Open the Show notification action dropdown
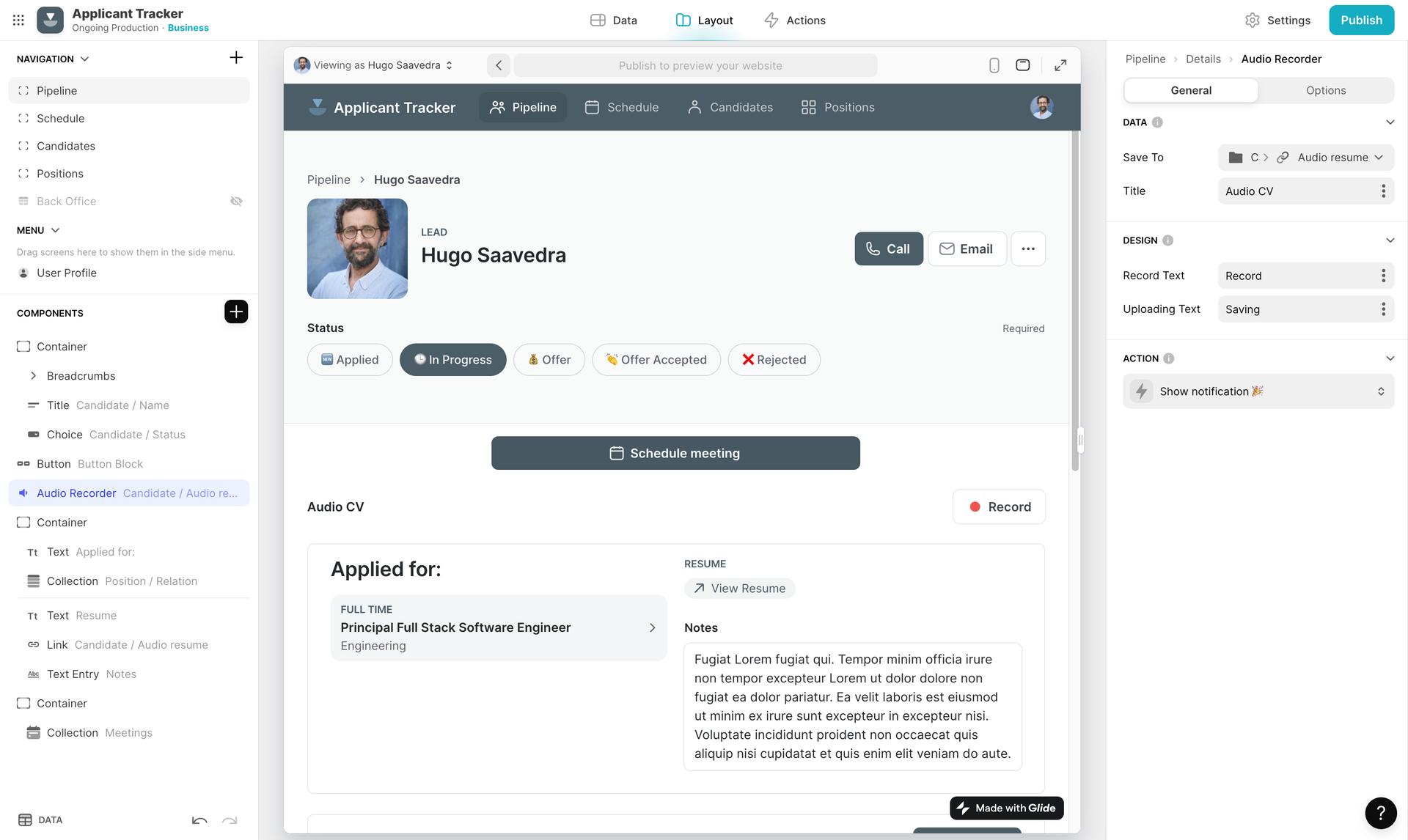 1258,391
